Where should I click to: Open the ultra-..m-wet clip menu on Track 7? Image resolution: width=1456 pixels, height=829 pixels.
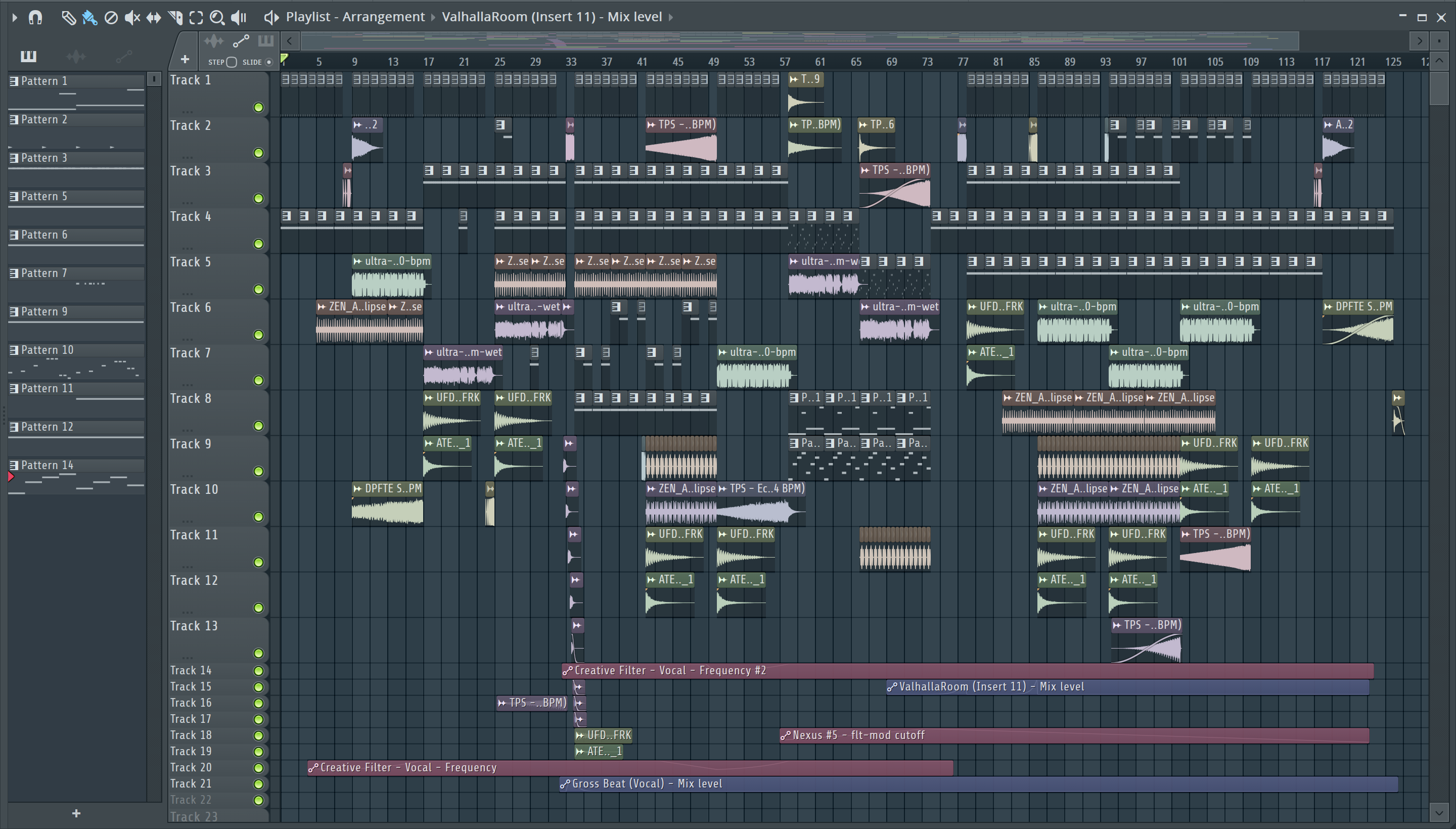tap(429, 352)
